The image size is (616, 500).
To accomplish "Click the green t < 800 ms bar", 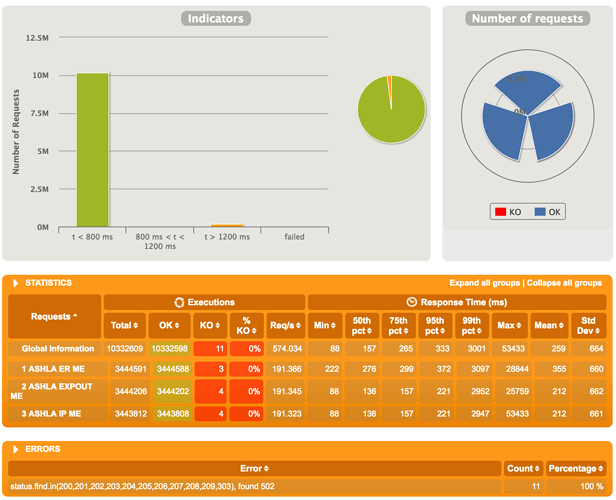I will [x=92, y=150].
